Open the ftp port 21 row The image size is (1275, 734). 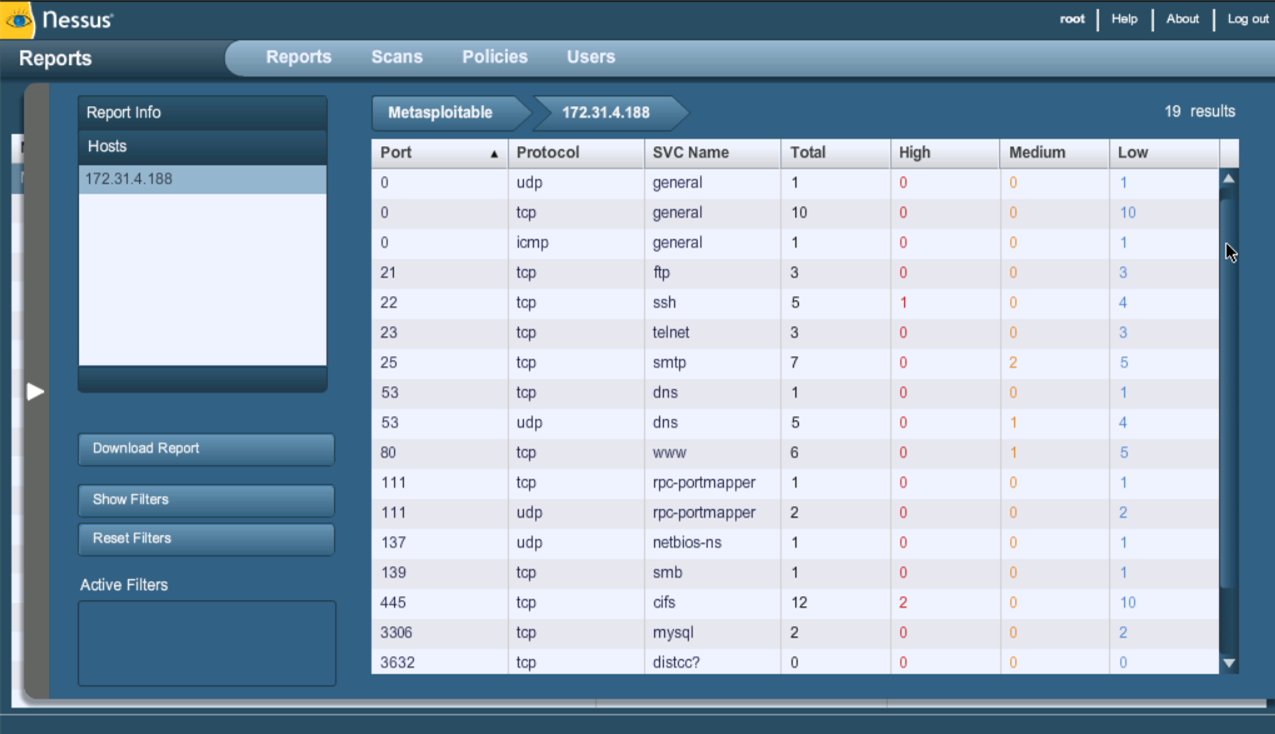click(795, 273)
